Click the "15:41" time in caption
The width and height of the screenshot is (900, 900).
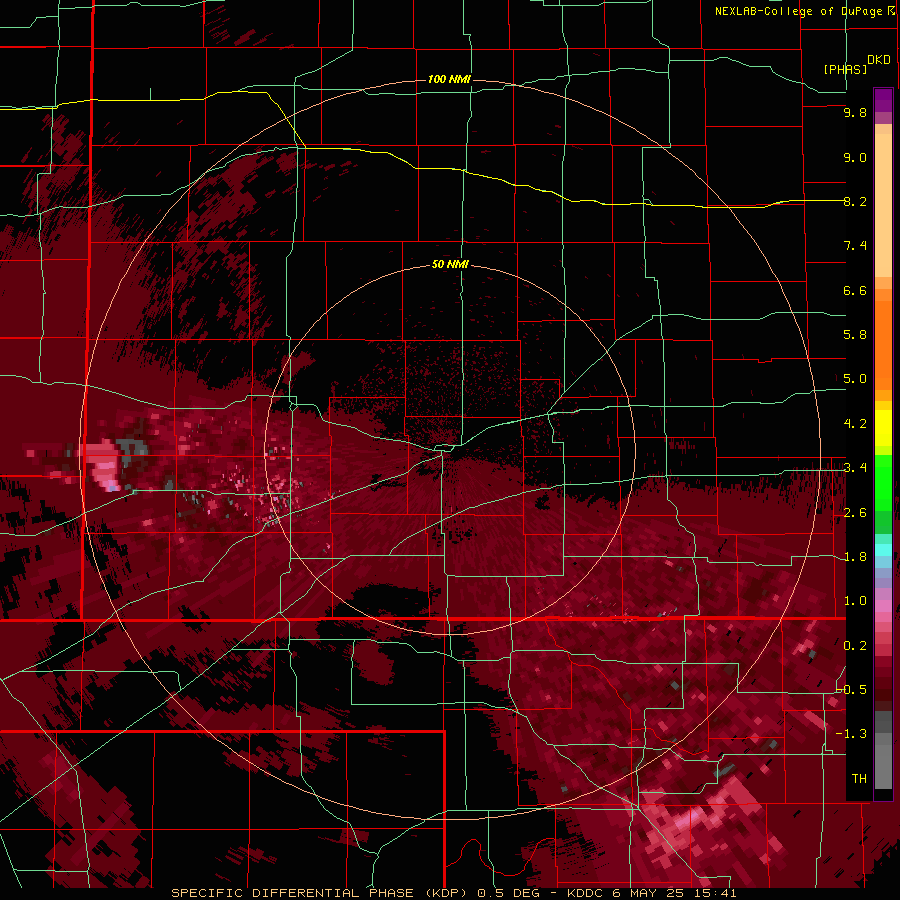click(x=715, y=893)
